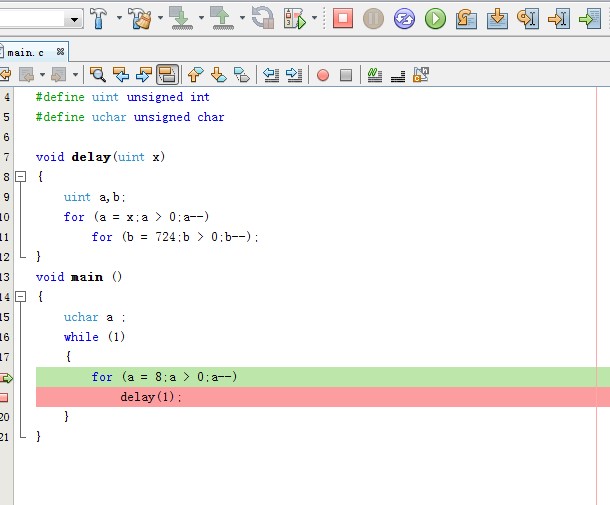Click the Step Into icon

click(x=497, y=18)
